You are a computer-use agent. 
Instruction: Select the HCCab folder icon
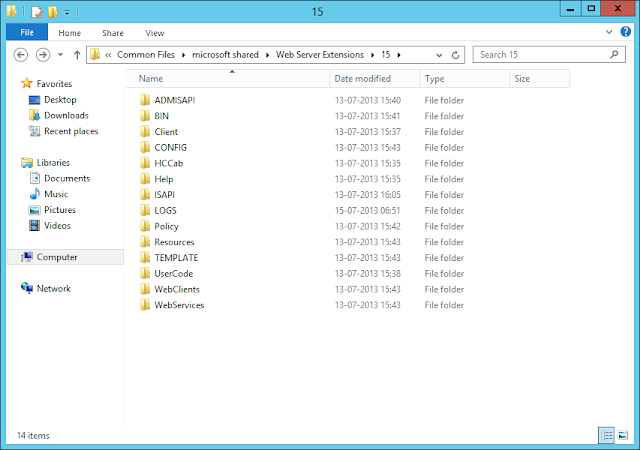point(145,163)
